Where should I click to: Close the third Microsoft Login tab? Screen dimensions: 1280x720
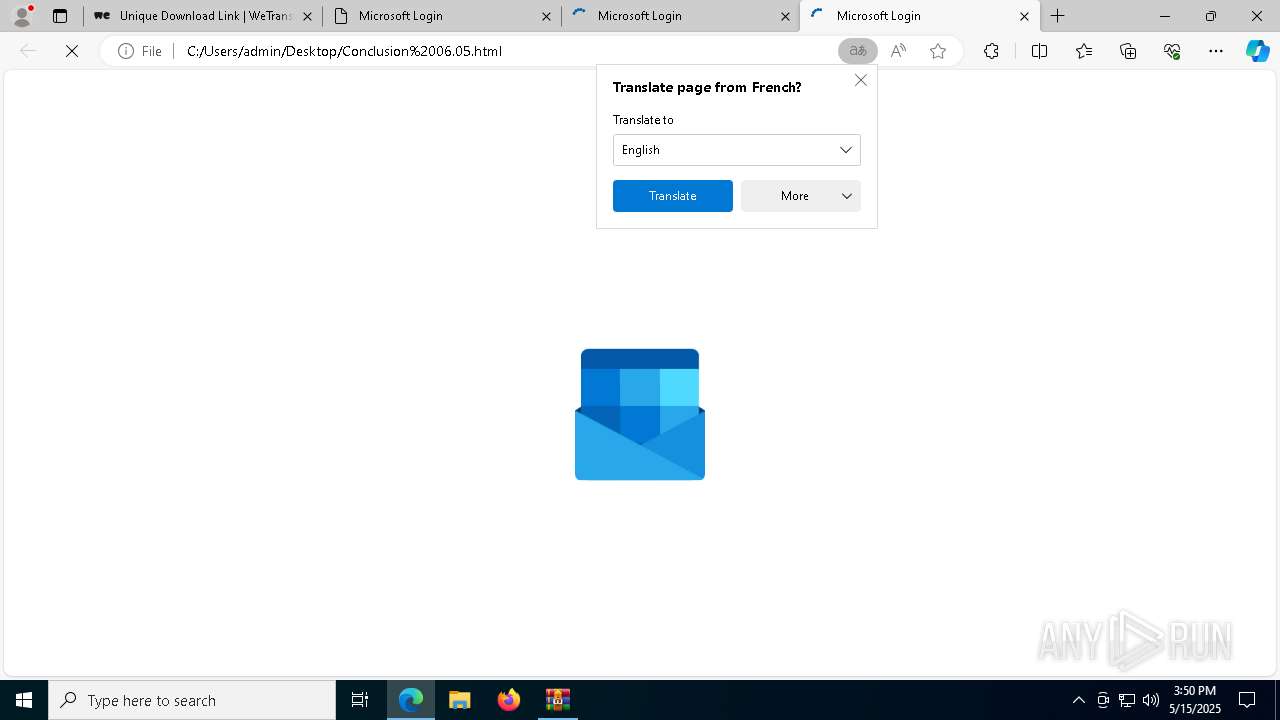click(x=785, y=16)
